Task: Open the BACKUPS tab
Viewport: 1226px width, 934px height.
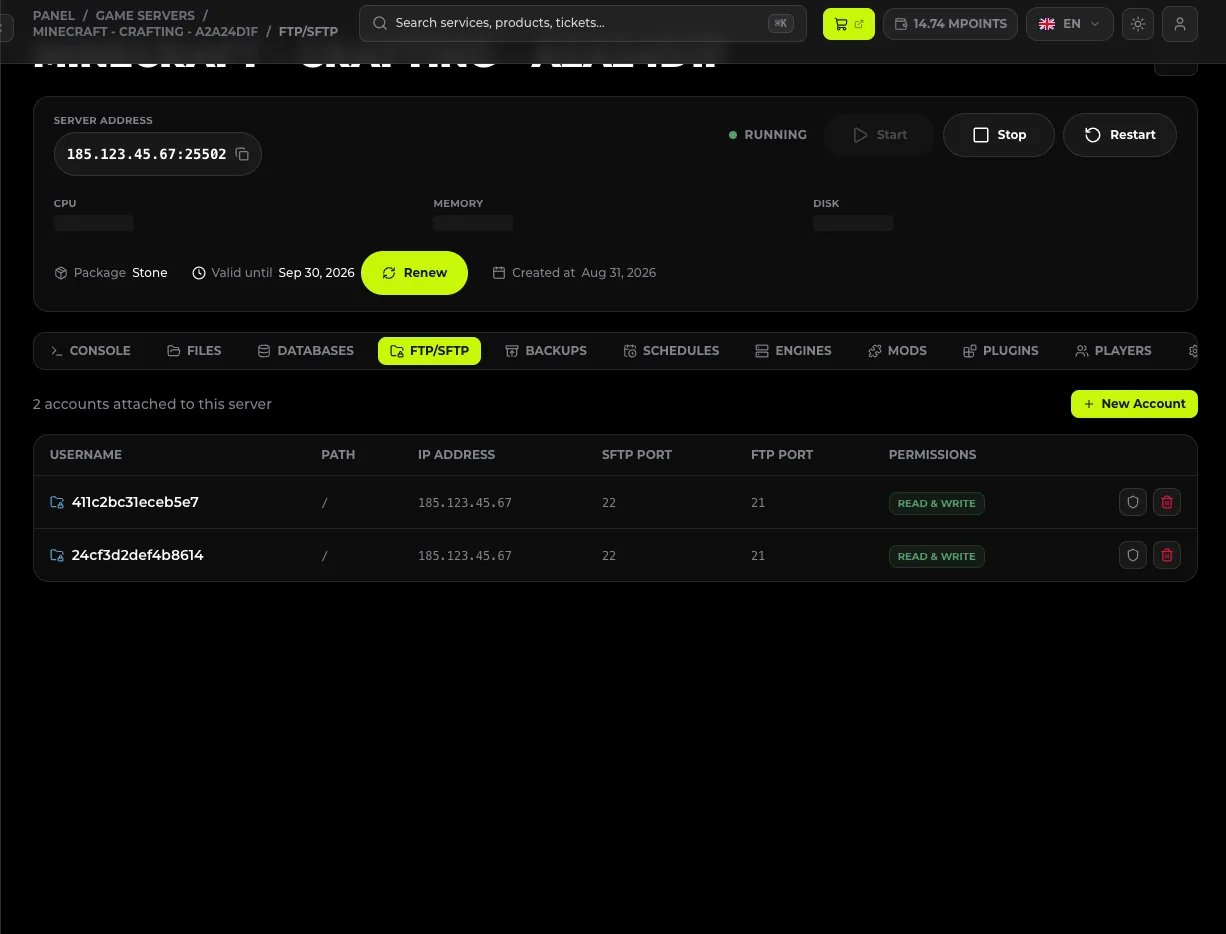Action: pyautogui.click(x=546, y=351)
